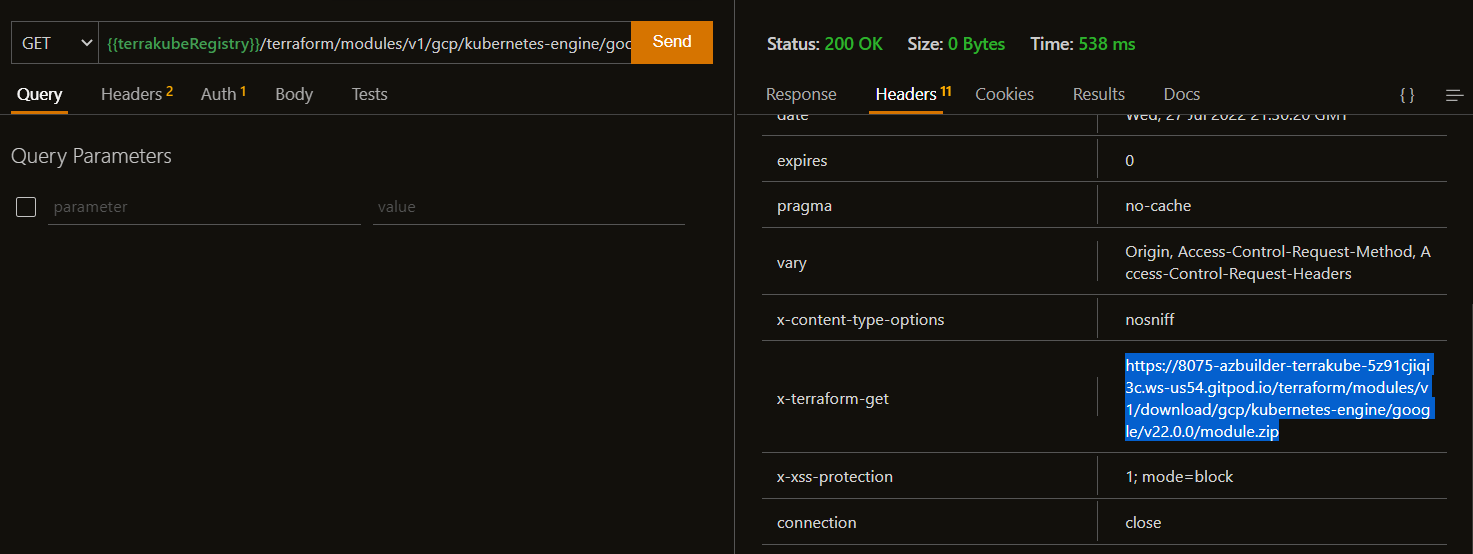1473x554 pixels.
Task: Focus the query parameter name field
Action: [x=204, y=207]
